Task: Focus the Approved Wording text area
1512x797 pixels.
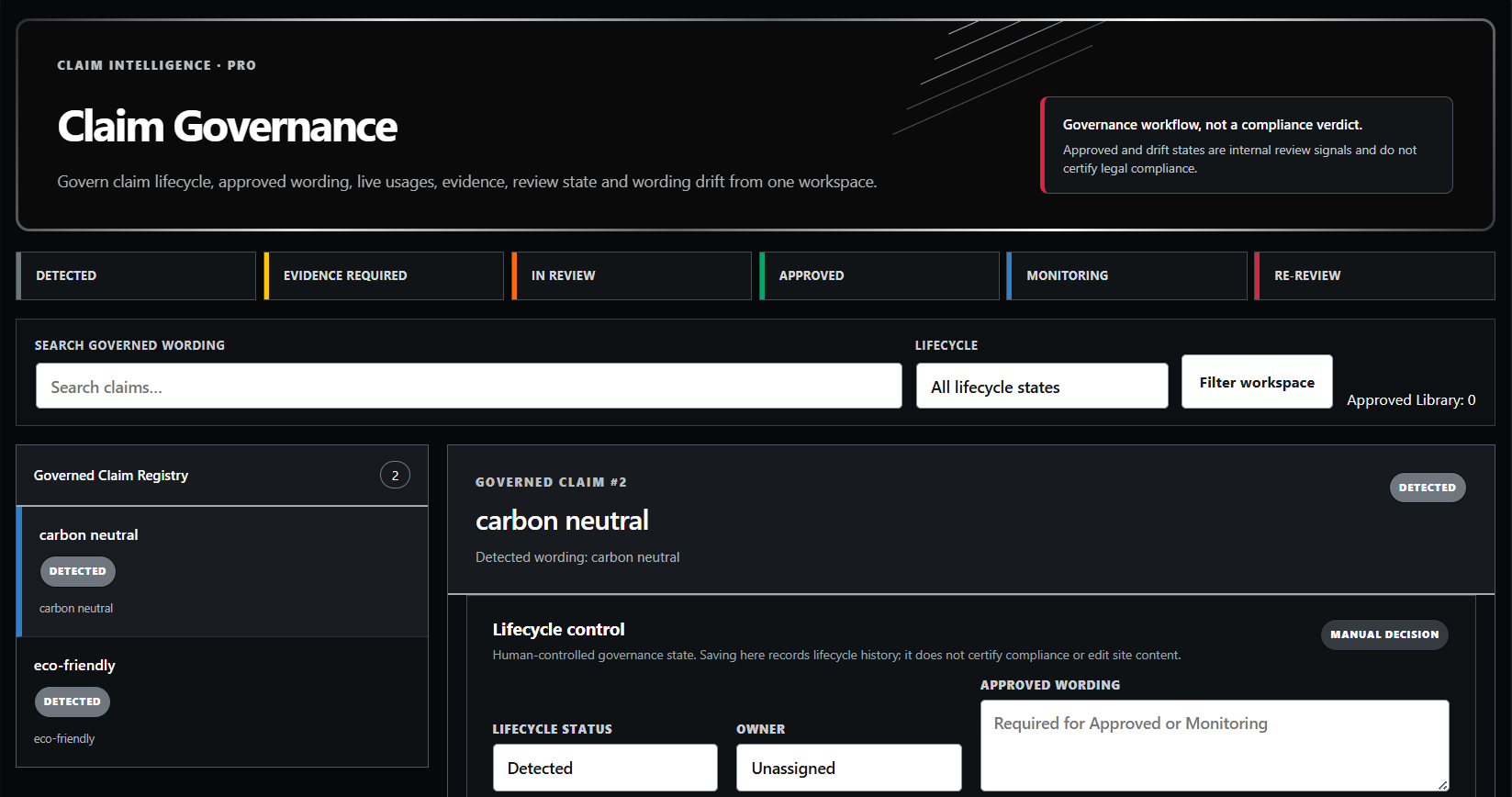Action: pyautogui.click(x=1215, y=746)
